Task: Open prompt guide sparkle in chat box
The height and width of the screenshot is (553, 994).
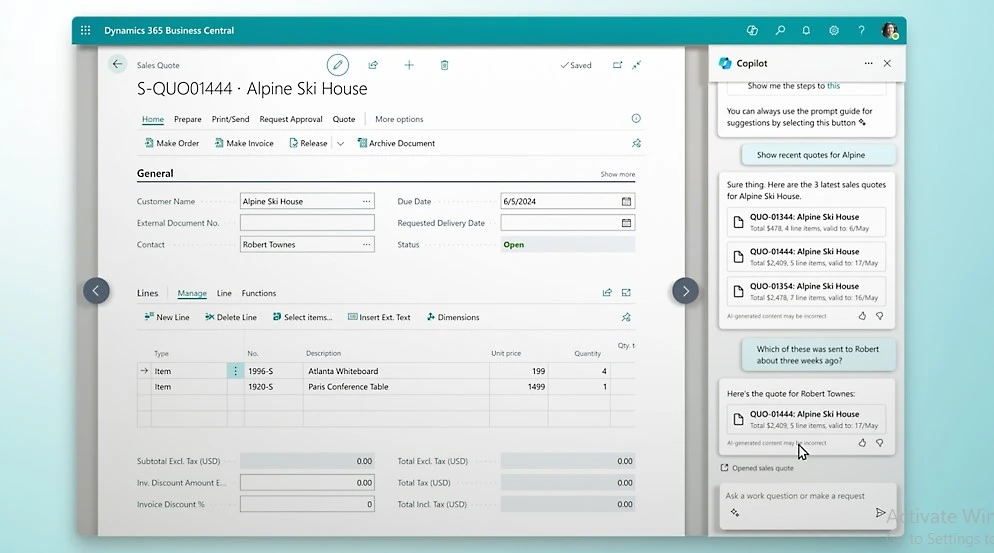Action: coord(735,512)
